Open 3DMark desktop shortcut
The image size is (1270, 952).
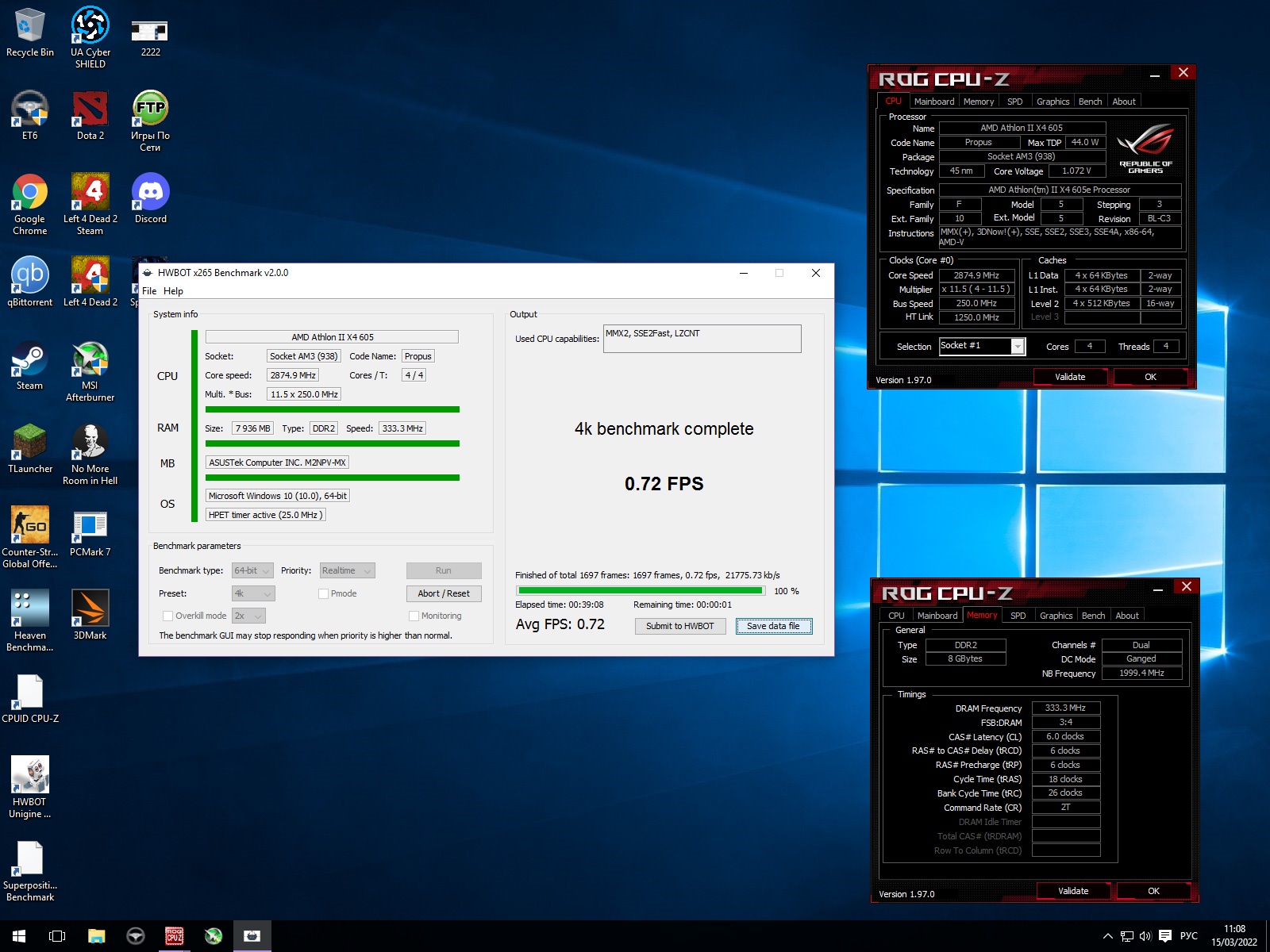[x=90, y=615]
